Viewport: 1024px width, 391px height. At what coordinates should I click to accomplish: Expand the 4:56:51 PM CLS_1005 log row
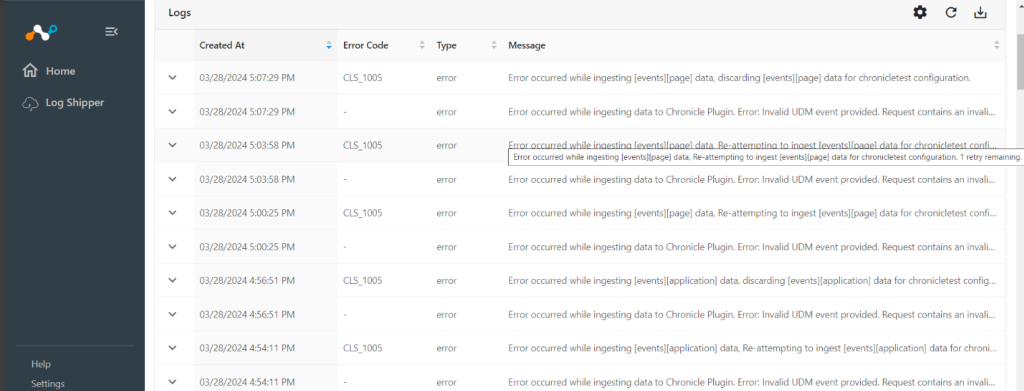point(172,280)
